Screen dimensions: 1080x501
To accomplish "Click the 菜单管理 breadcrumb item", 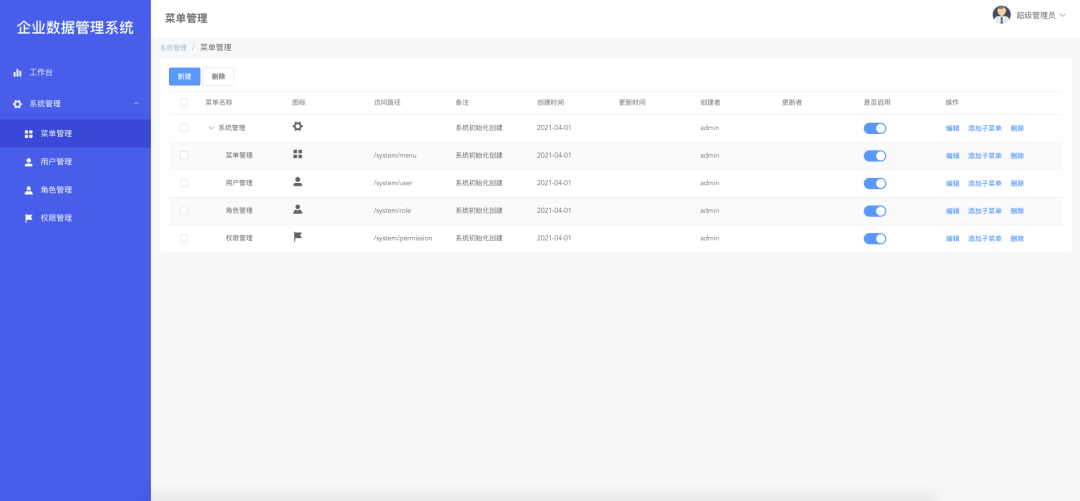I will click(216, 48).
